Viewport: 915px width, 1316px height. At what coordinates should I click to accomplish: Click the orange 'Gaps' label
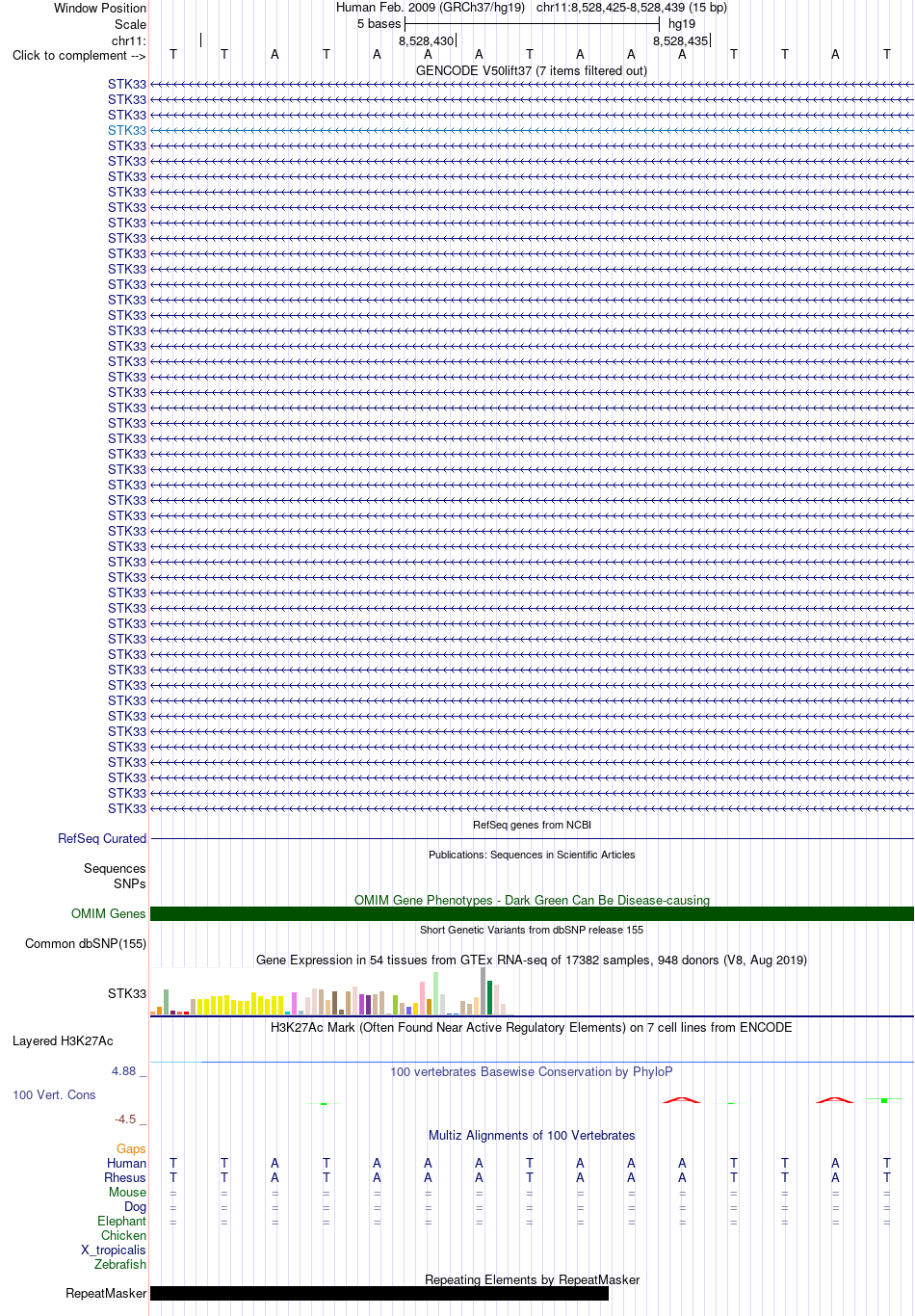click(131, 1148)
